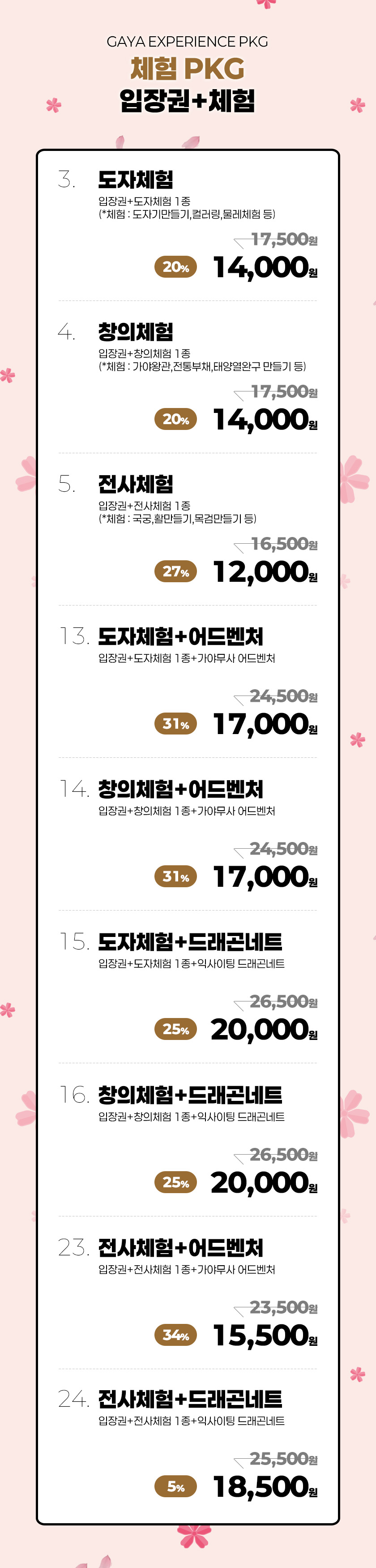The width and height of the screenshot is (376, 1568).
Task: Click the 20% badge for 창의체험
Action: tap(175, 419)
